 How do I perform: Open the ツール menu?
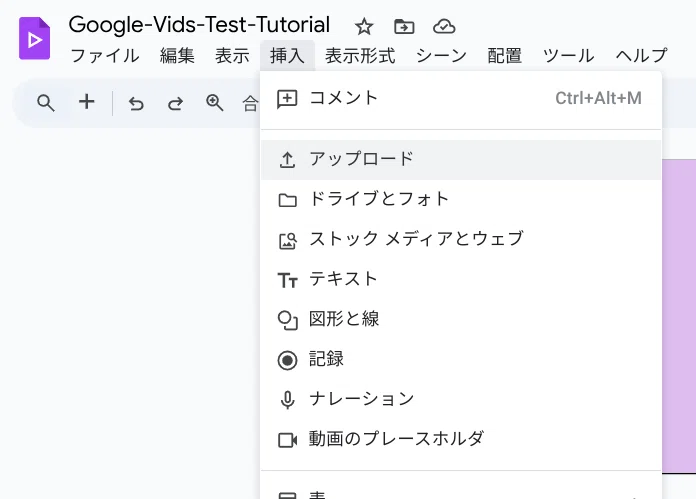click(x=569, y=56)
